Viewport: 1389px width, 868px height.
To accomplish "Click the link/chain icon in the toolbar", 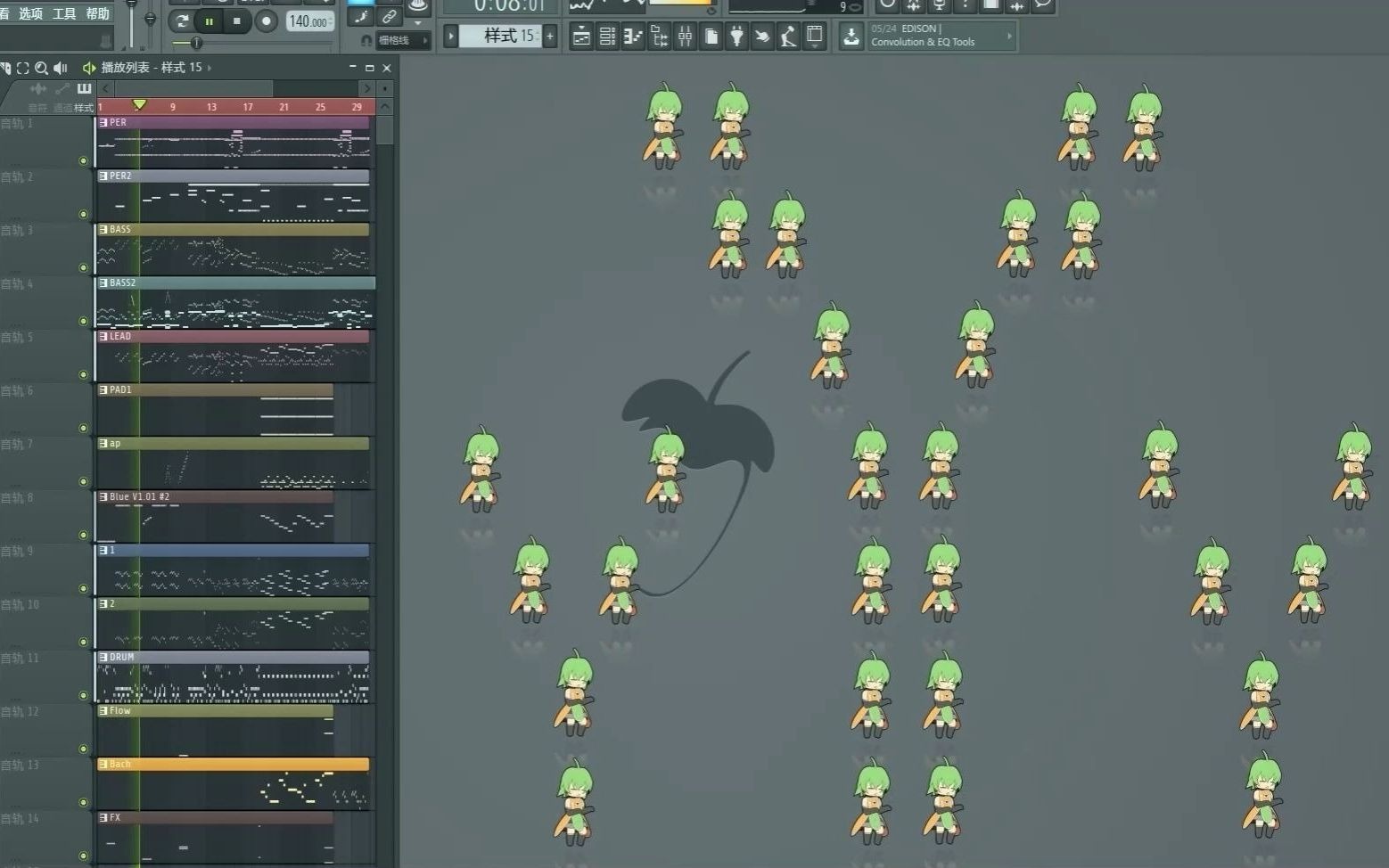I will coord(389,16).
